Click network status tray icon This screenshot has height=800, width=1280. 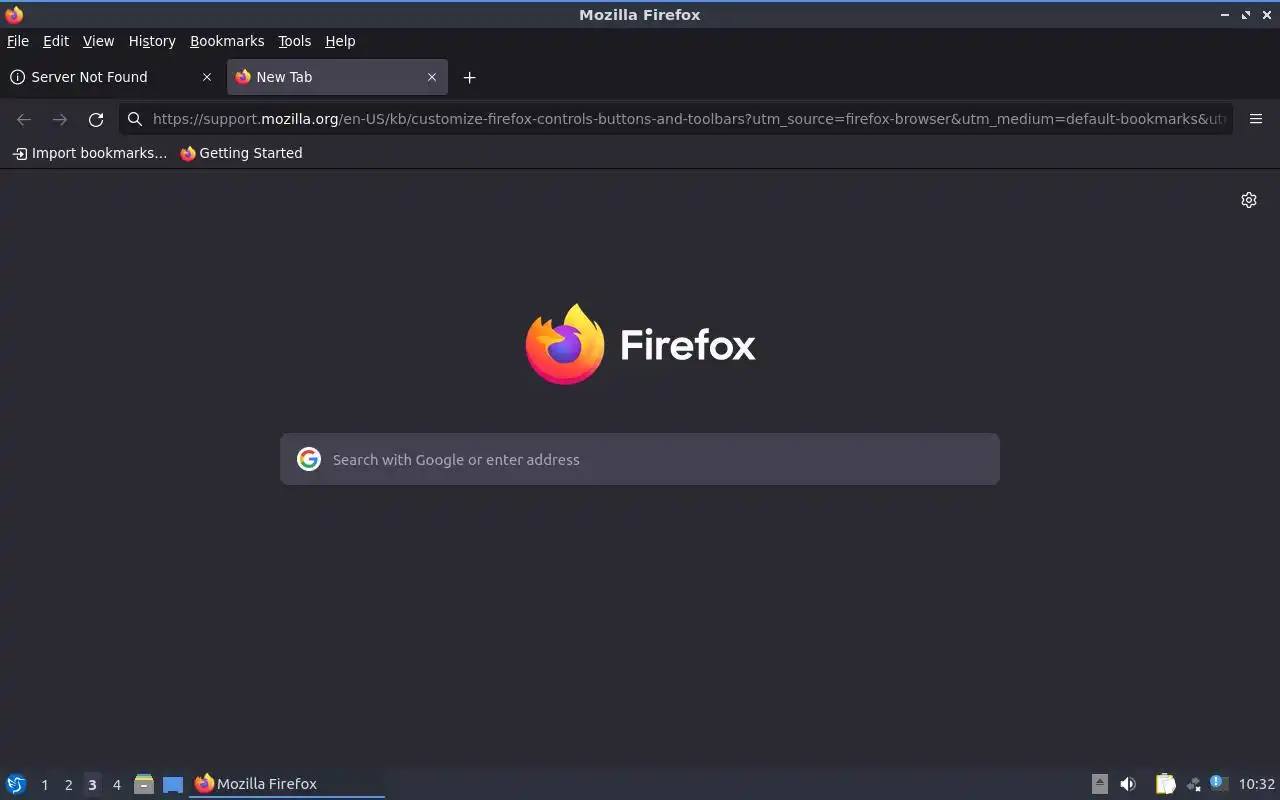pos(1193,784)
